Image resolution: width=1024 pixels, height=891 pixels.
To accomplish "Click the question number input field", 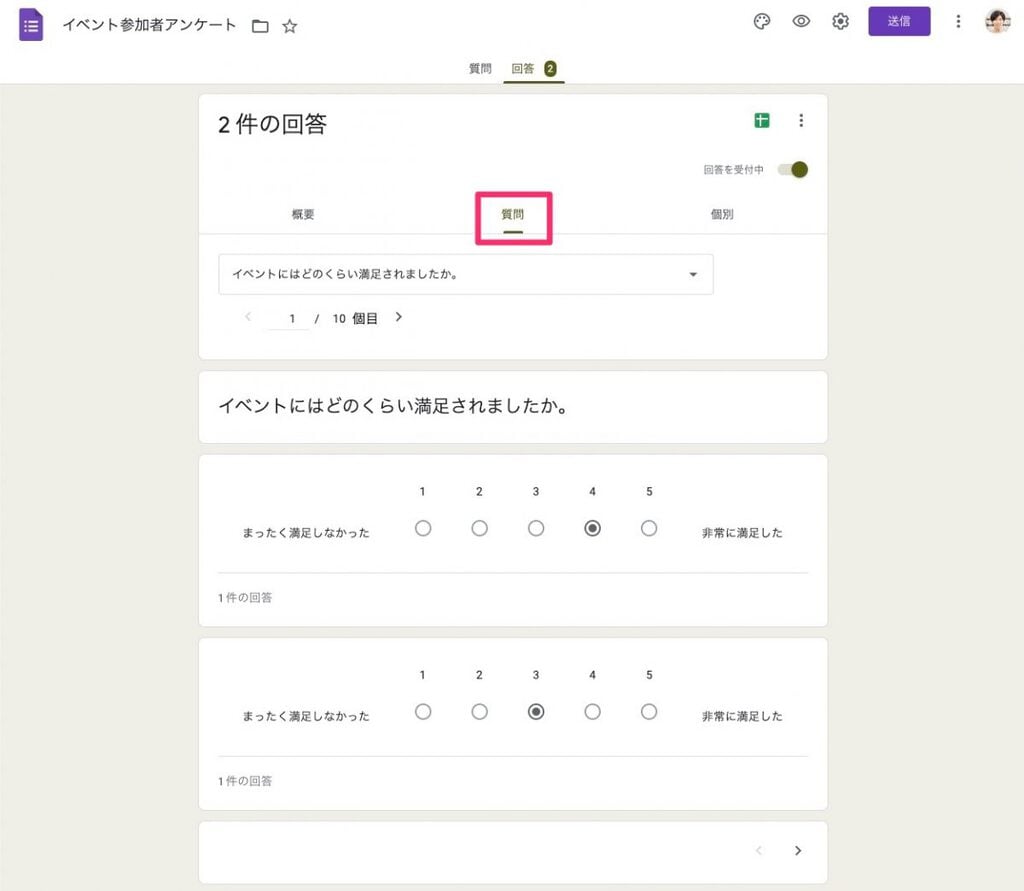I will pyautogui.click(x=291, y=319).
